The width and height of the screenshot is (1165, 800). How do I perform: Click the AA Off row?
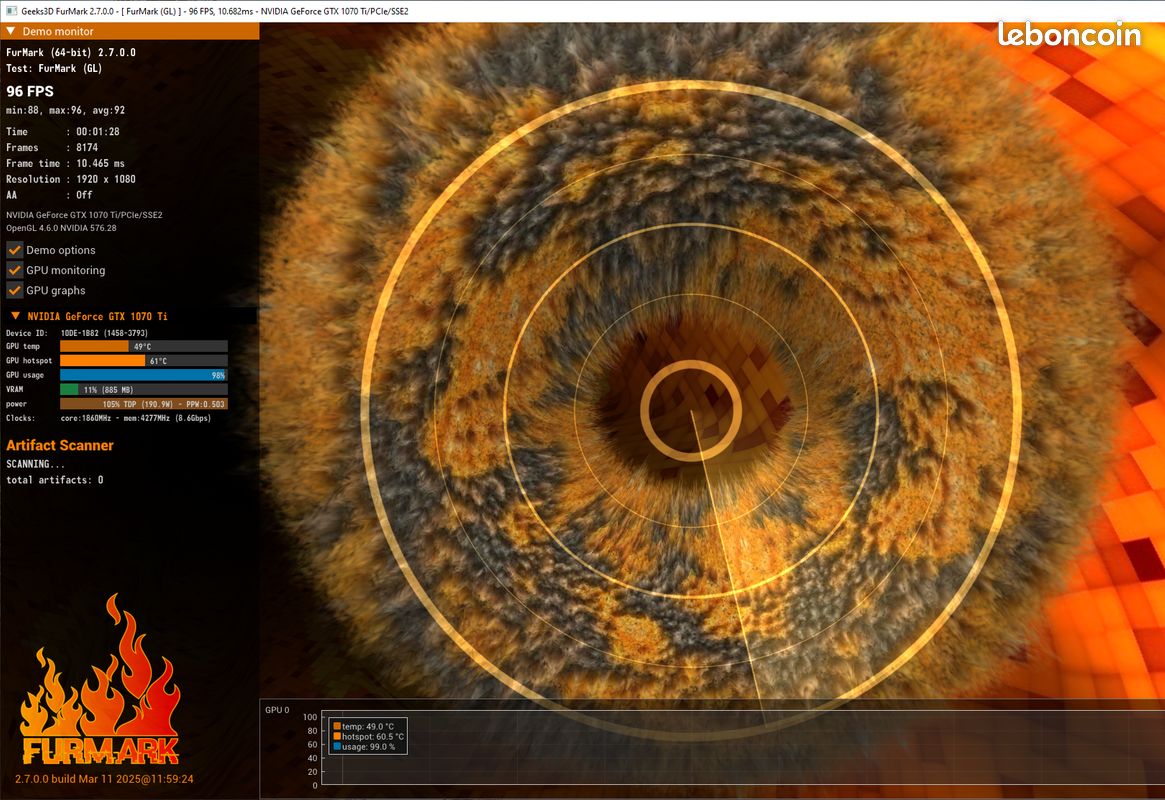[49, 195]
